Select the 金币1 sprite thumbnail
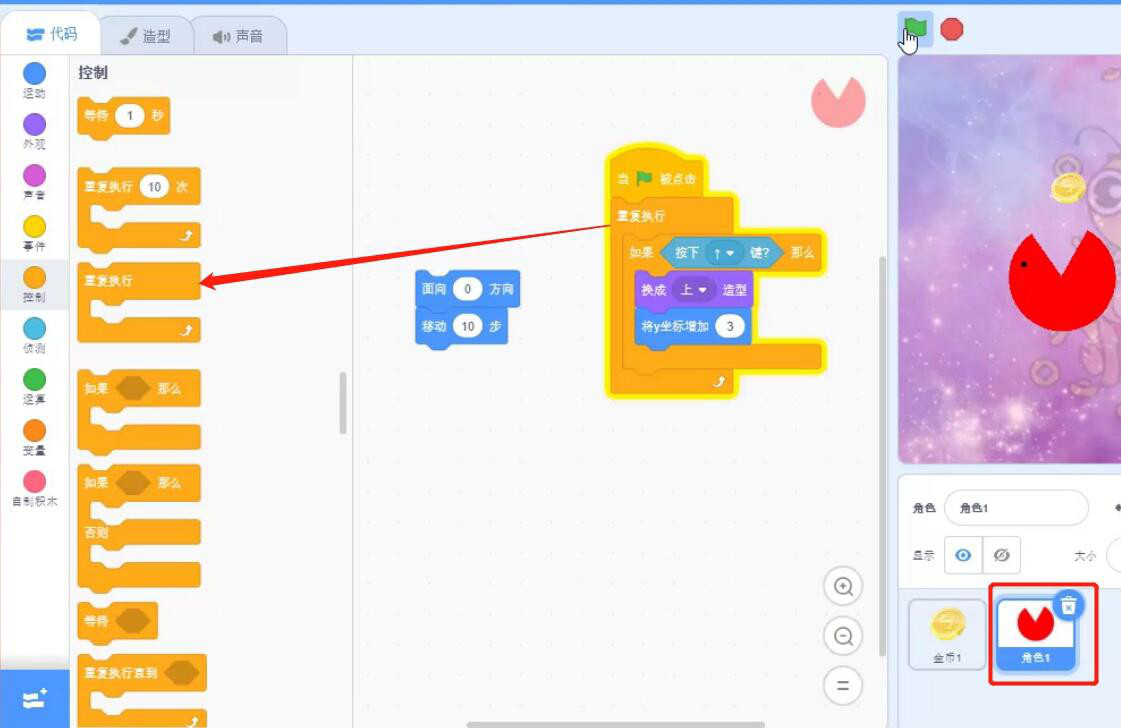This screenshot has height=728, width=1121. pos(946,631)
